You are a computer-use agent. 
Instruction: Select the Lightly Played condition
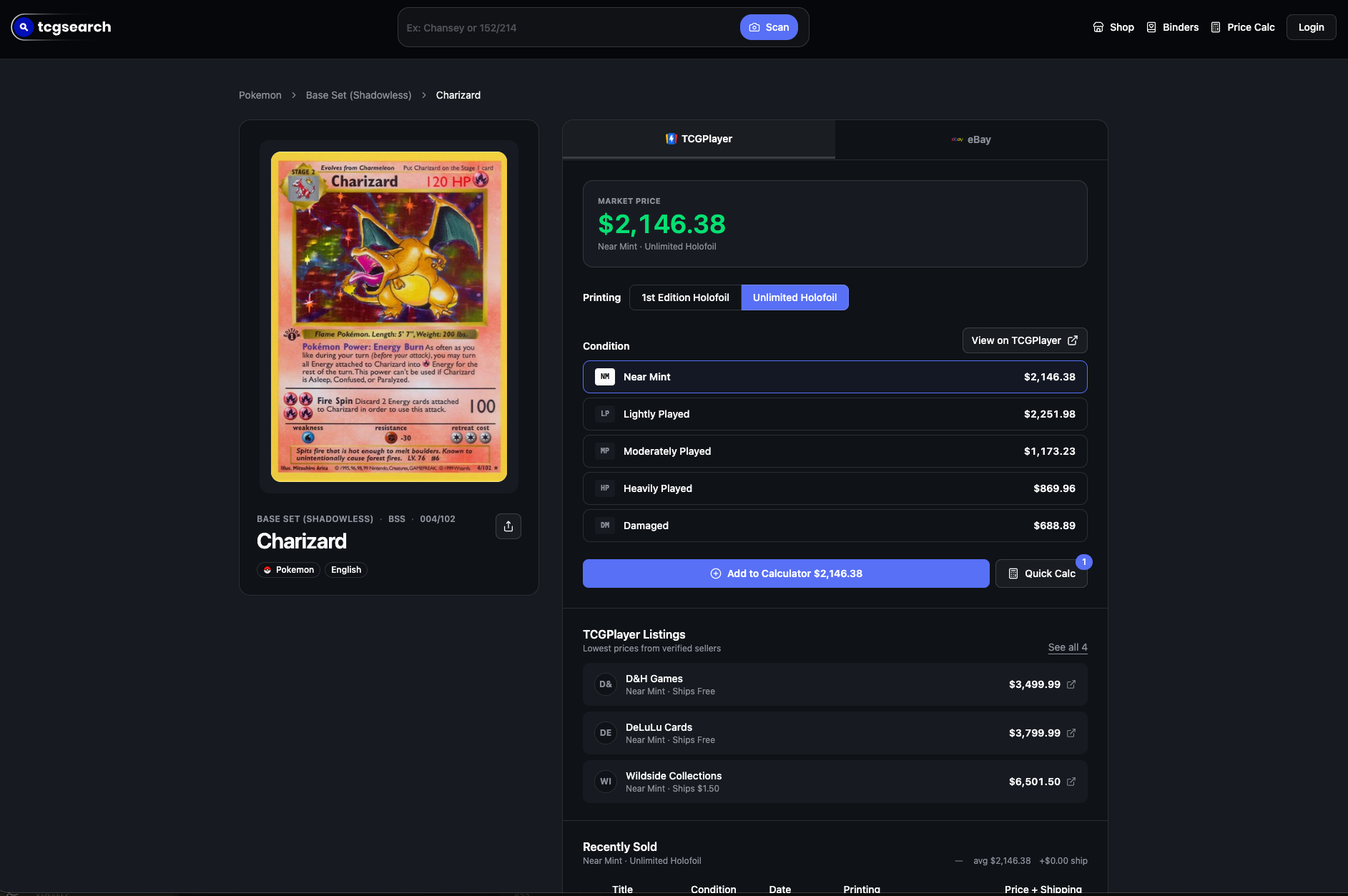coord(835,414)
